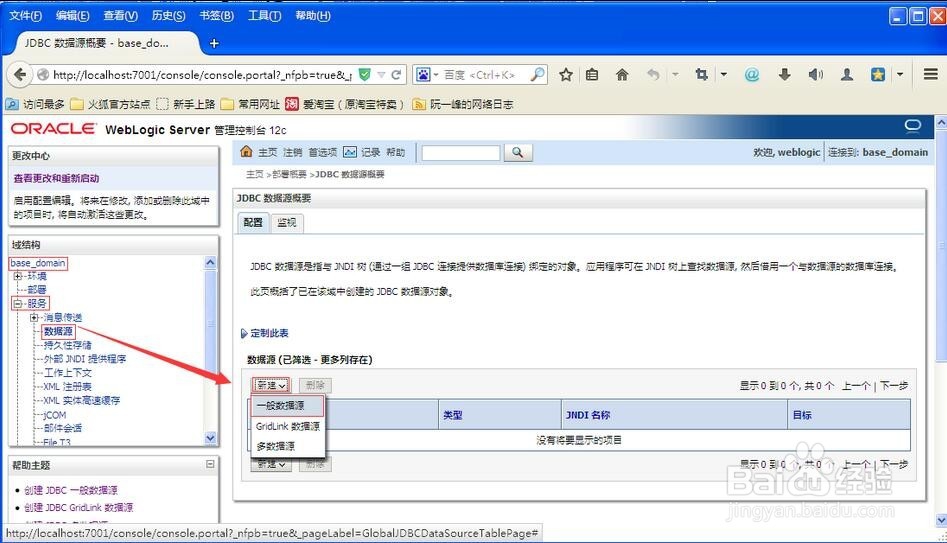Expand the 环境 tree node
The width and height of the screenshot is (947, 543).
pyautogui.click(x=18, y=276)
